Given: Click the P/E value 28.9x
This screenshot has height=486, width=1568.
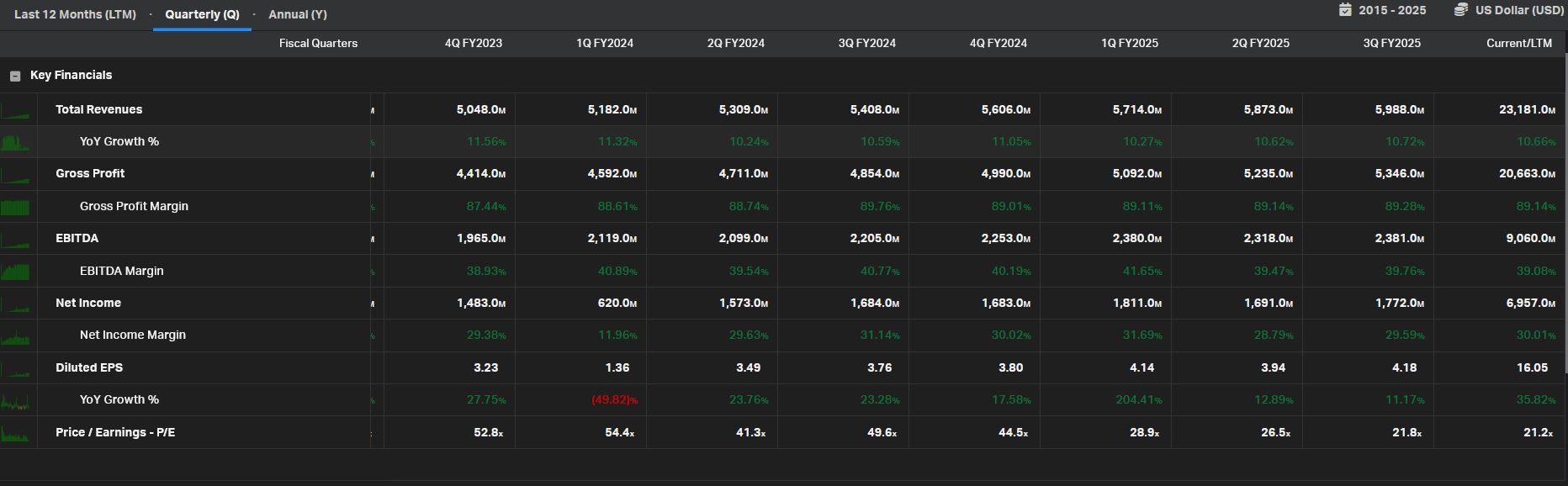Looking at the screenshot, I should tap(1145, 432).
